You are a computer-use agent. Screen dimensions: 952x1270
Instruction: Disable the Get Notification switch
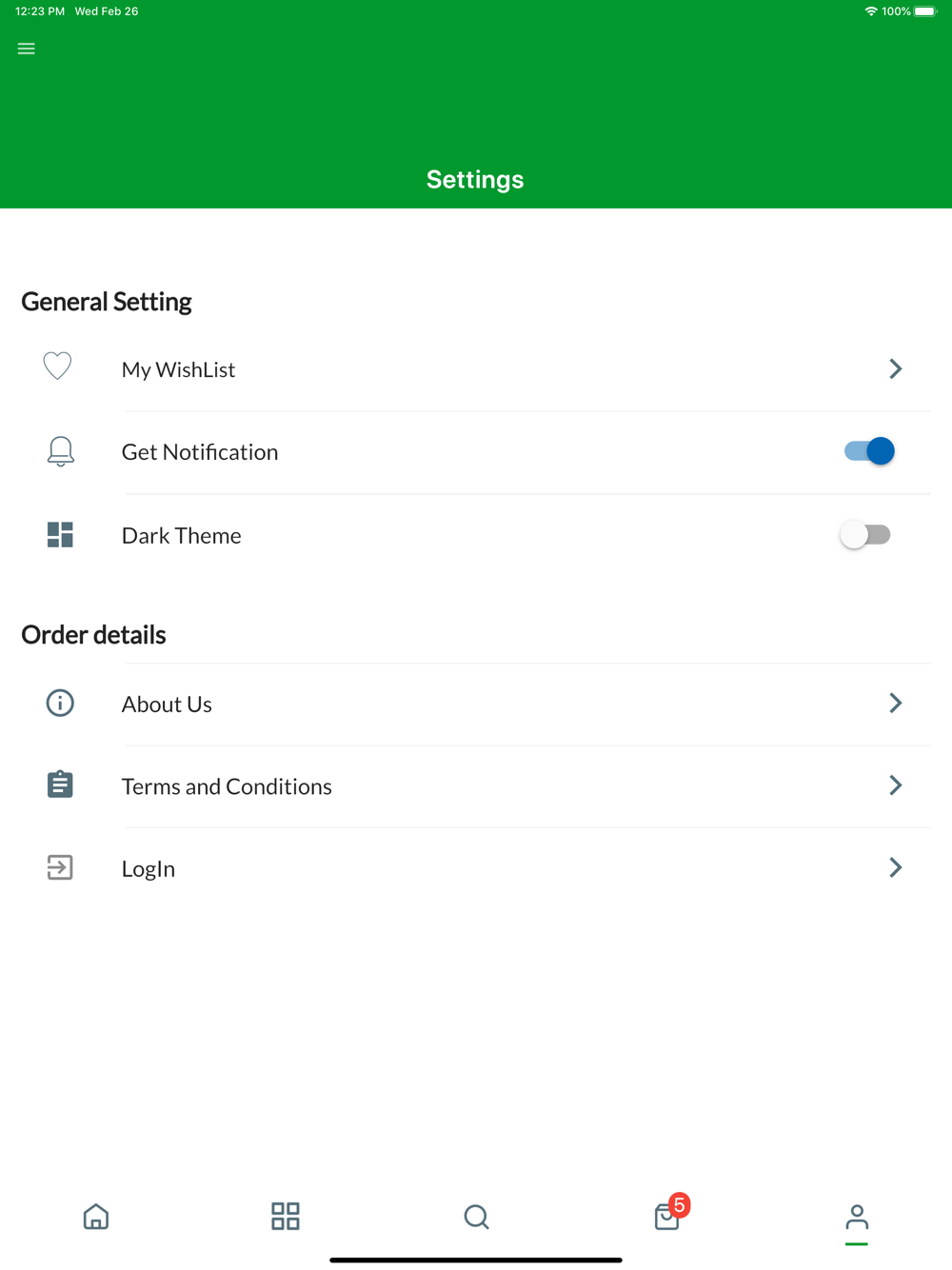[869, 451]
